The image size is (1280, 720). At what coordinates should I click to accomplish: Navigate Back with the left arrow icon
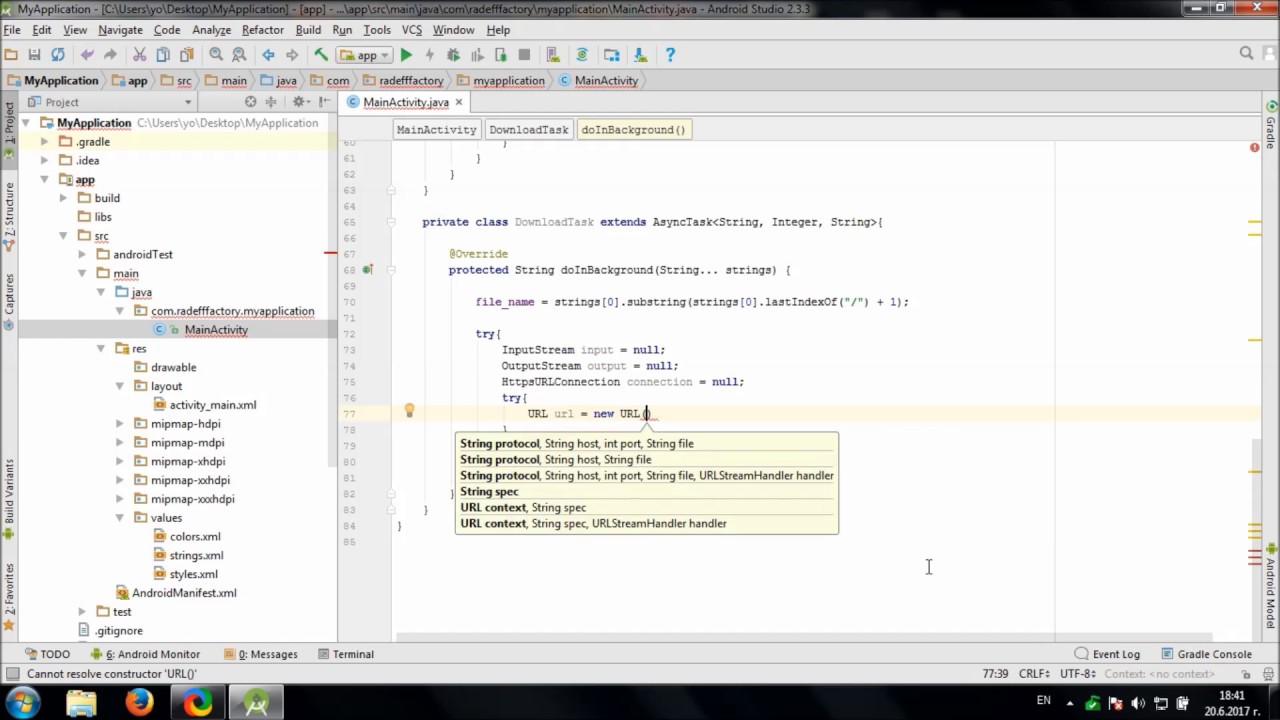click(268, 55)
